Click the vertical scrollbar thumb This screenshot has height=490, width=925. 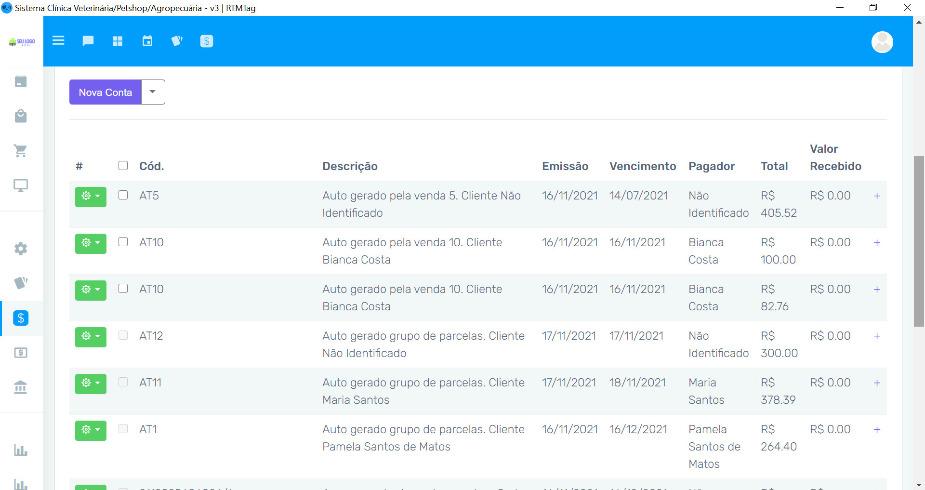pos(919,241)
